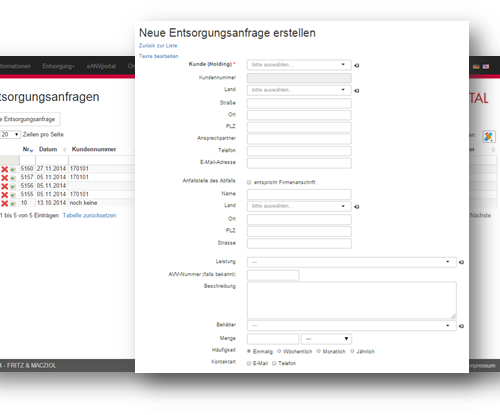This screenshot has height=415, width=500.
Task: Tick 'entspricht Firmenanschrift' checkbox
Action: click(x=249, y=182)
